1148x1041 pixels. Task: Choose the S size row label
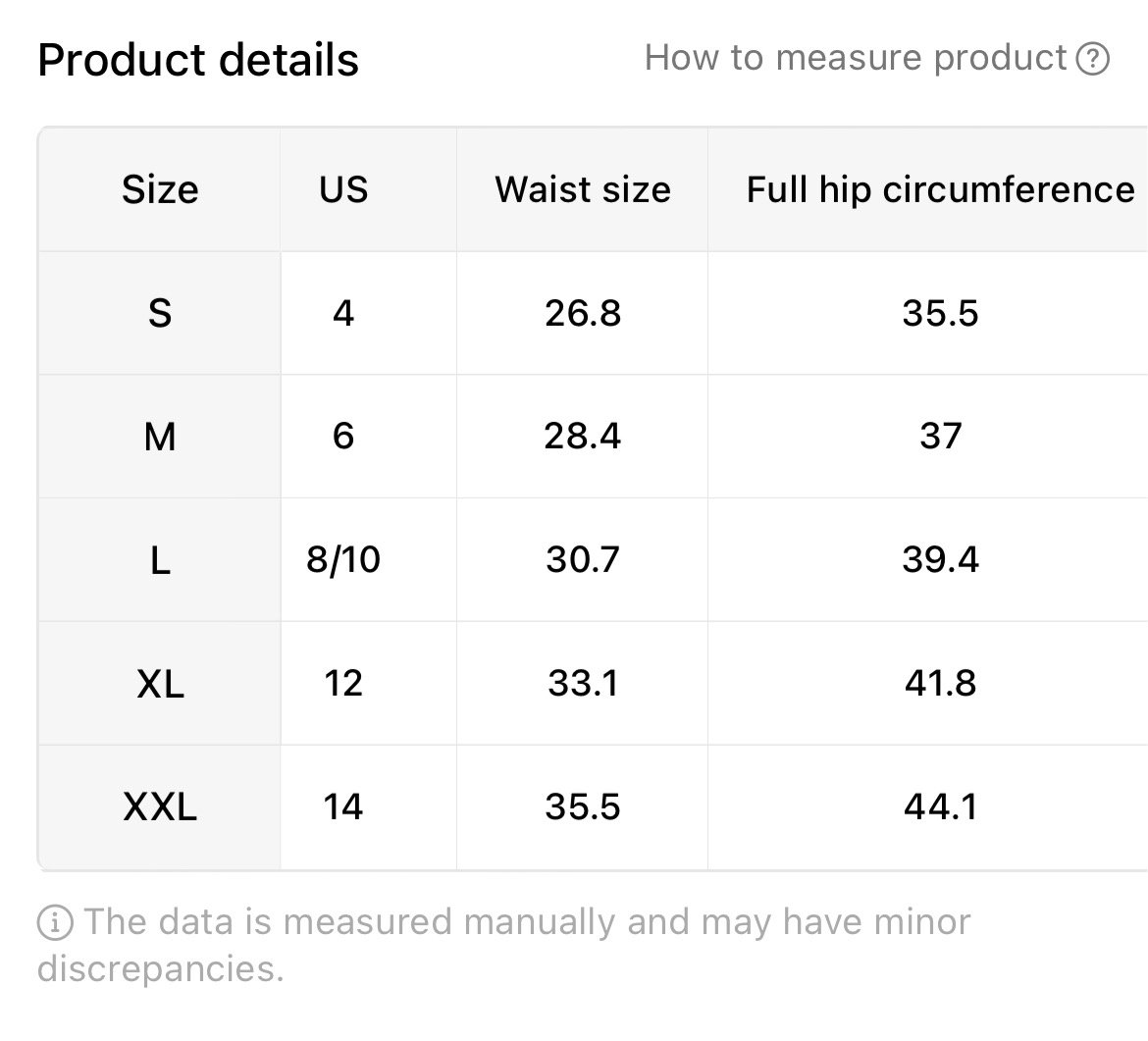pyautogui.click(x=160, y=313)
